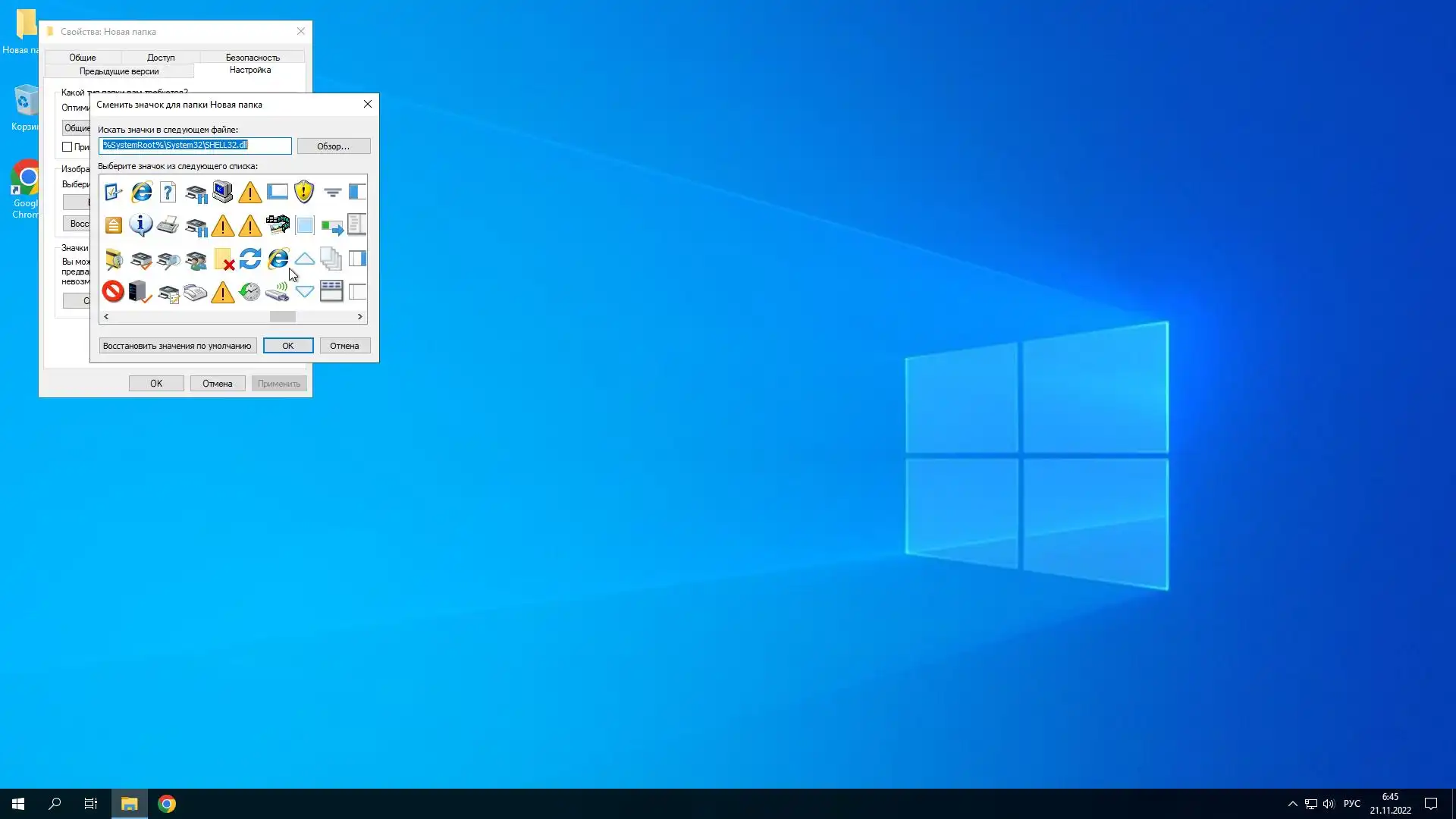1456x819 pixels.
Task: Pick the information speech bubble icon
Action: click(x=140, y=224)
